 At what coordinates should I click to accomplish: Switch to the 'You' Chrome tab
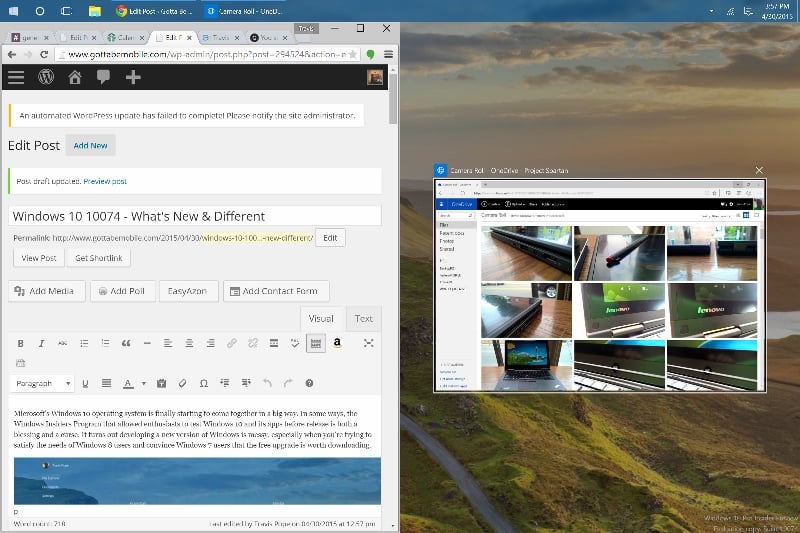[268, 38]
